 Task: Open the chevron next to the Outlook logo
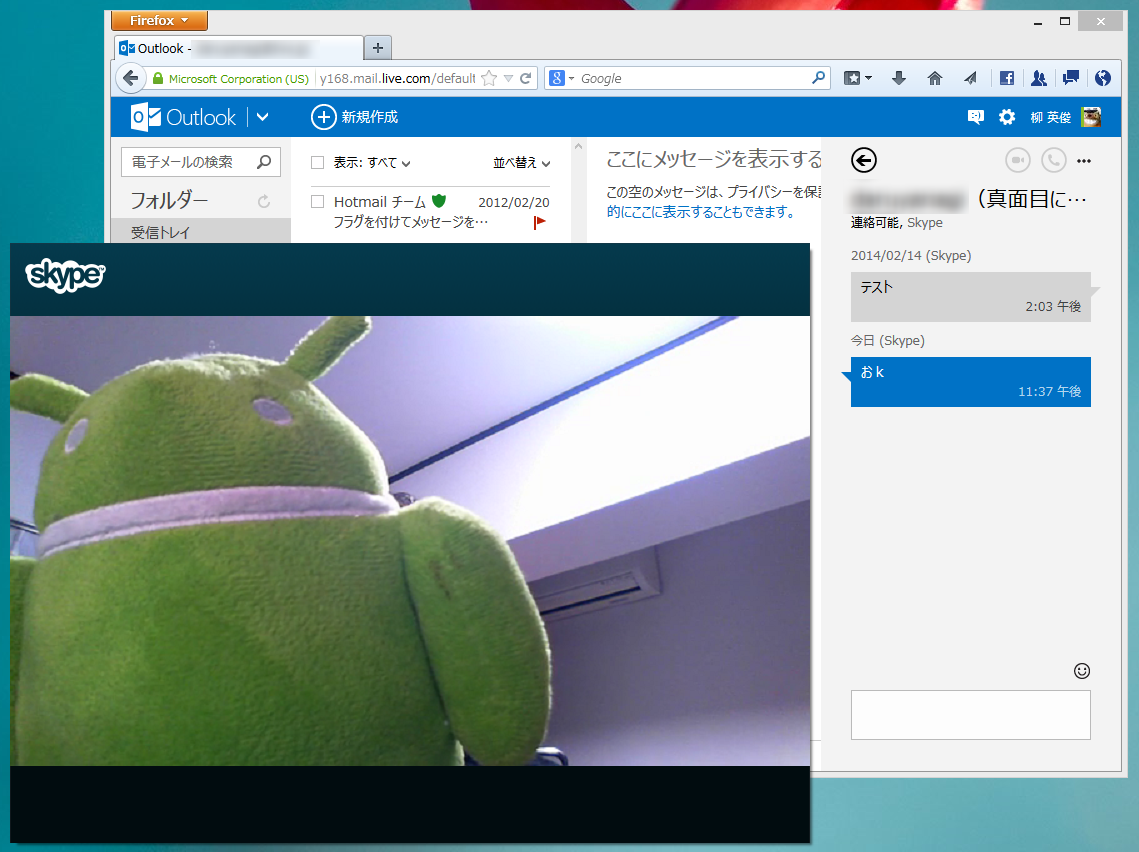click(x=262, y=117)
